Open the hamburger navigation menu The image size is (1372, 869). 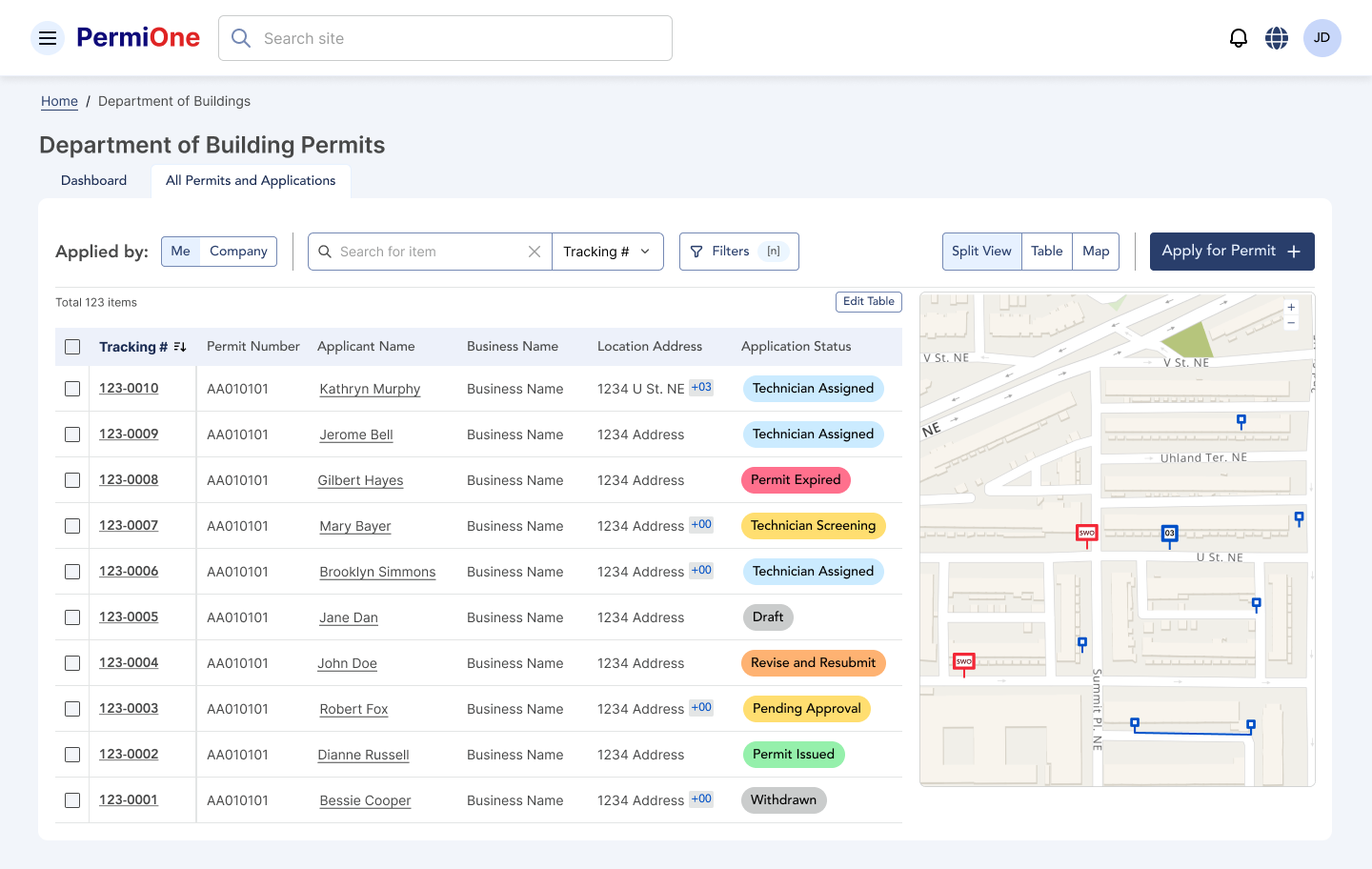point(48,38)
